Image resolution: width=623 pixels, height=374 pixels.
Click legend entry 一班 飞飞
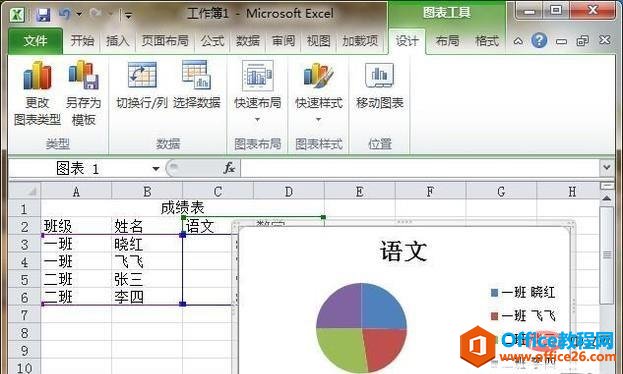tap(523, 316)
